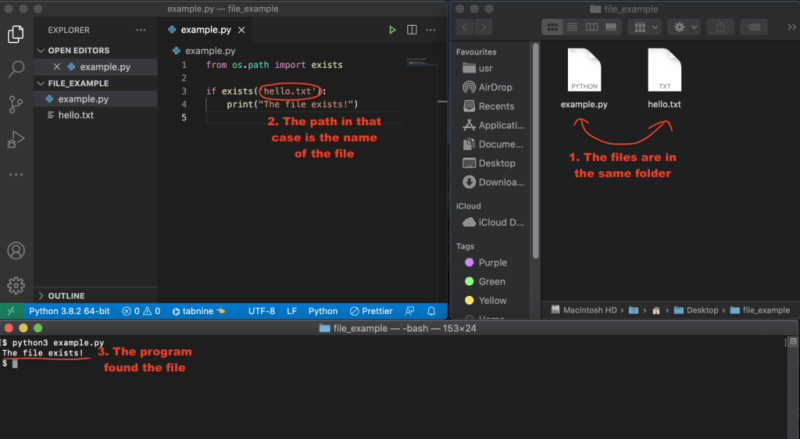Click file_example in the Finder path bar

tap(760, 310)
